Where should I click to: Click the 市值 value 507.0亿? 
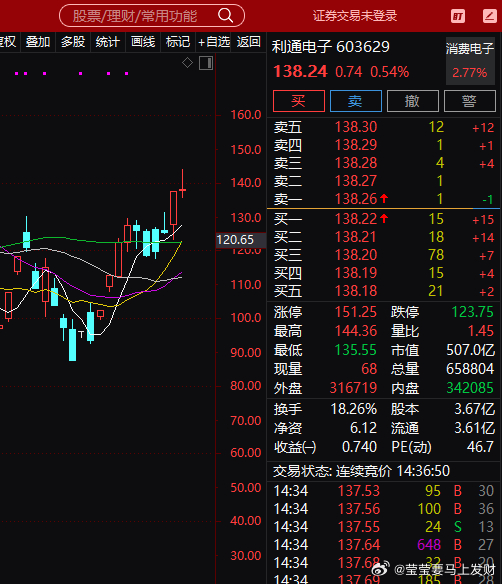(x=471, y=350)
